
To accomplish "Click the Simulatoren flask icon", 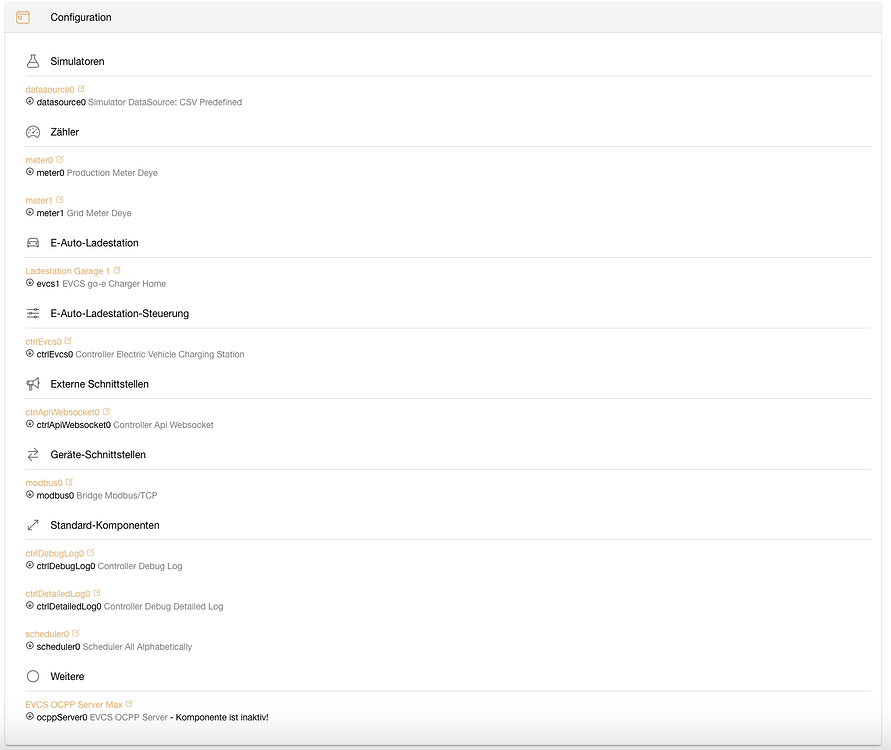I will (33, 61).
